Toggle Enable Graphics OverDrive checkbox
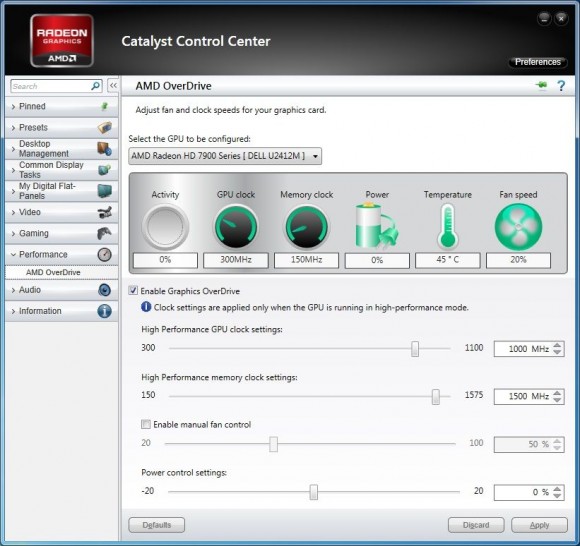Screen dimensions: 580x546 tap(133, 290)
